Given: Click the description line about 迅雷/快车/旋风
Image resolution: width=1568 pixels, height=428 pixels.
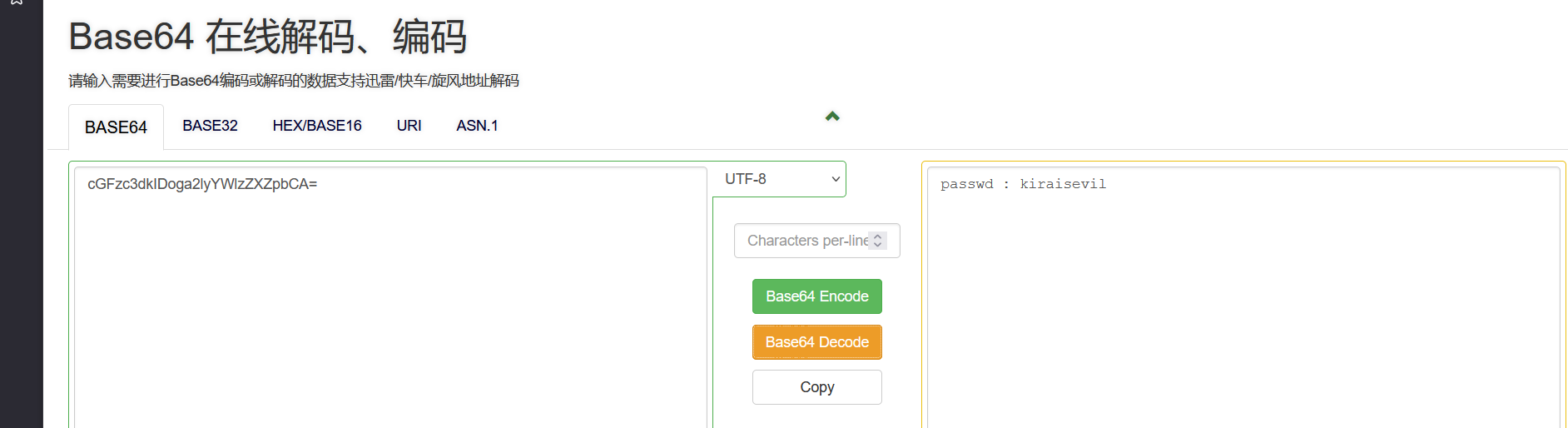Looking at the screenshot, I should (x=294, y=81).
